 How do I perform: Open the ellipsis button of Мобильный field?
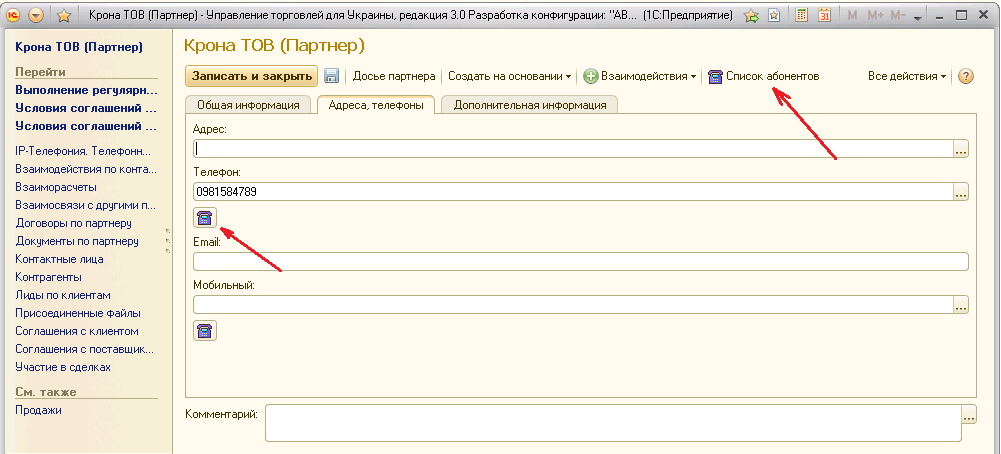(961, 305)
